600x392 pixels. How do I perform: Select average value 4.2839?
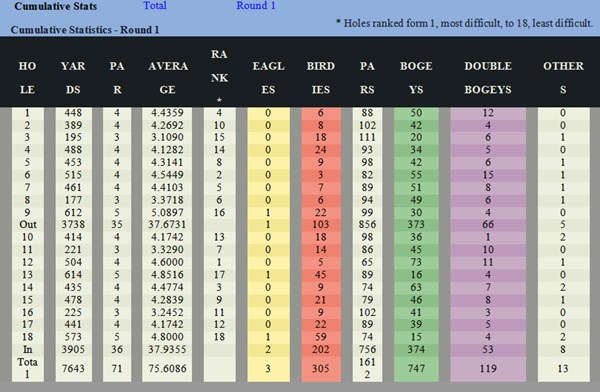pyautogui.click(x=167, y=300)
